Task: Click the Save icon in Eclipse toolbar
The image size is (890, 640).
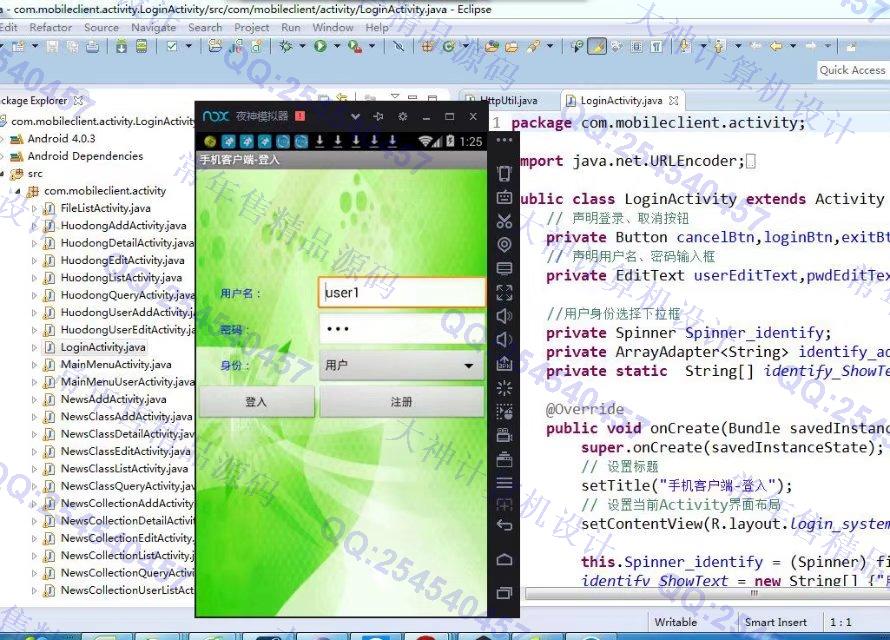Action: 53,47
